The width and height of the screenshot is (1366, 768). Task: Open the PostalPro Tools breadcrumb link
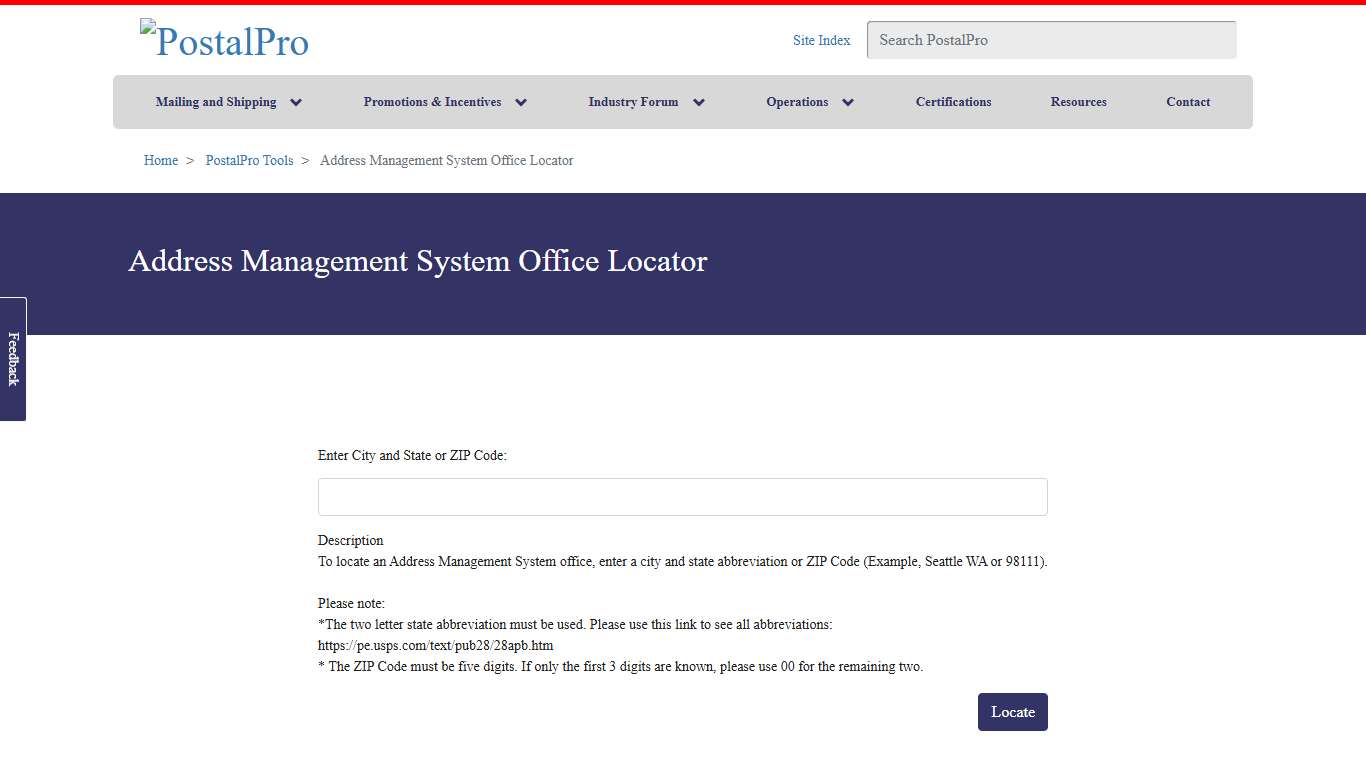click(249, 160)
